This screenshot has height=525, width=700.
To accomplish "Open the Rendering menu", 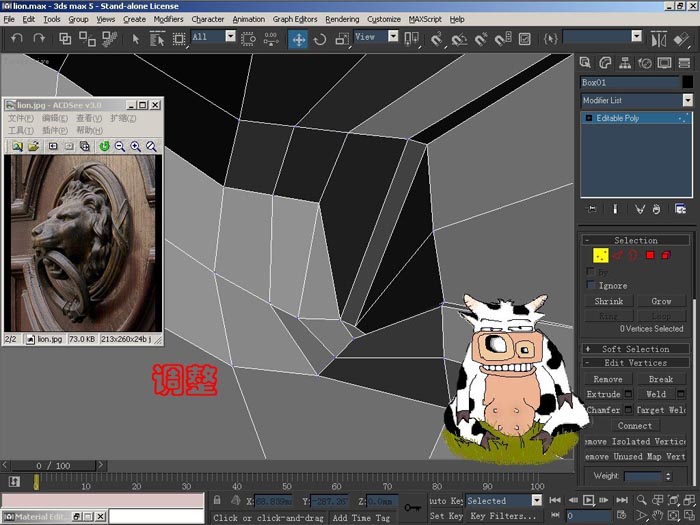I will [342, 19].
